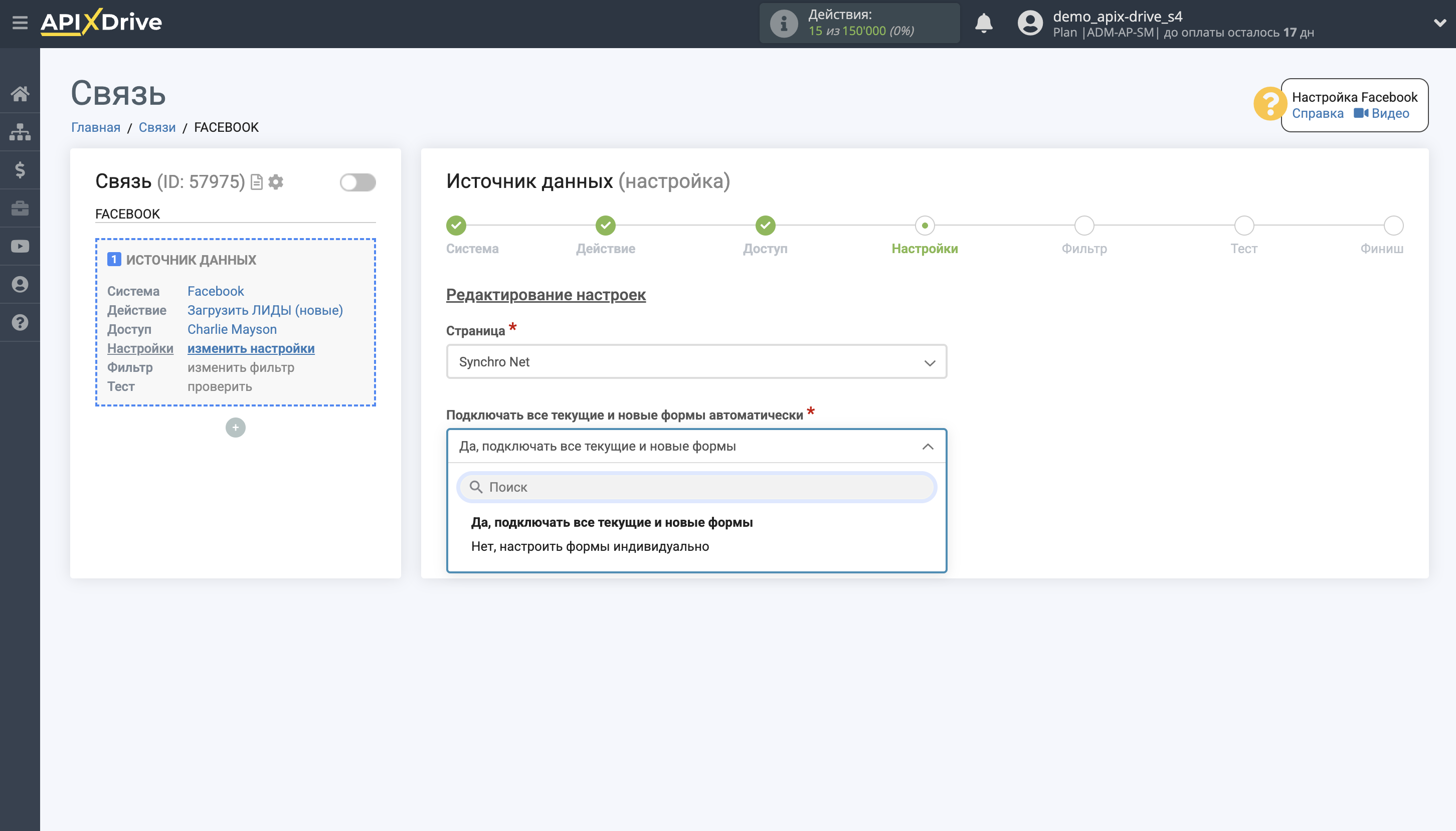Click the 'изменить настройки' link
Image resolution: width=1456 pixels, height=831 pixels.
click(x=251, y=349)
